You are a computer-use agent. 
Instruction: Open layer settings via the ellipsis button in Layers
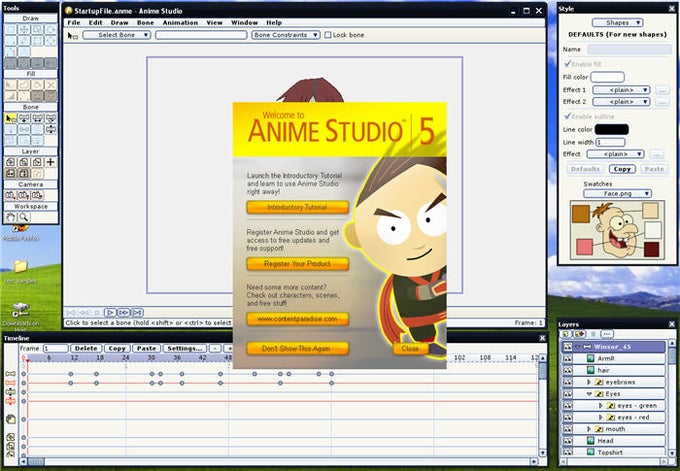pyautogui.click(x=607, y=334)
